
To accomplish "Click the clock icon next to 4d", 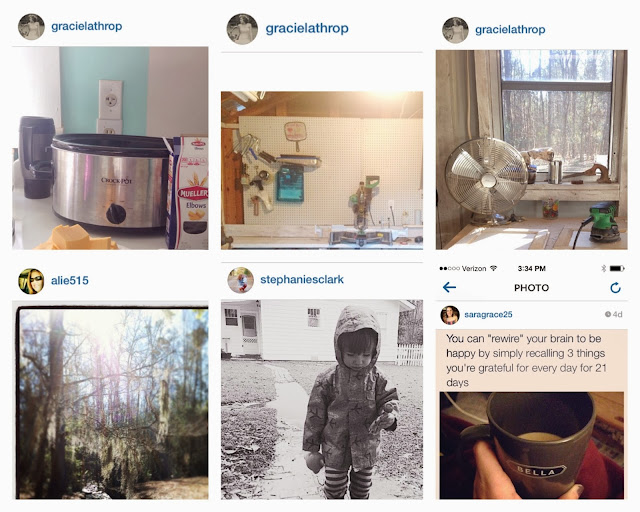I will (x=607, y=314).
